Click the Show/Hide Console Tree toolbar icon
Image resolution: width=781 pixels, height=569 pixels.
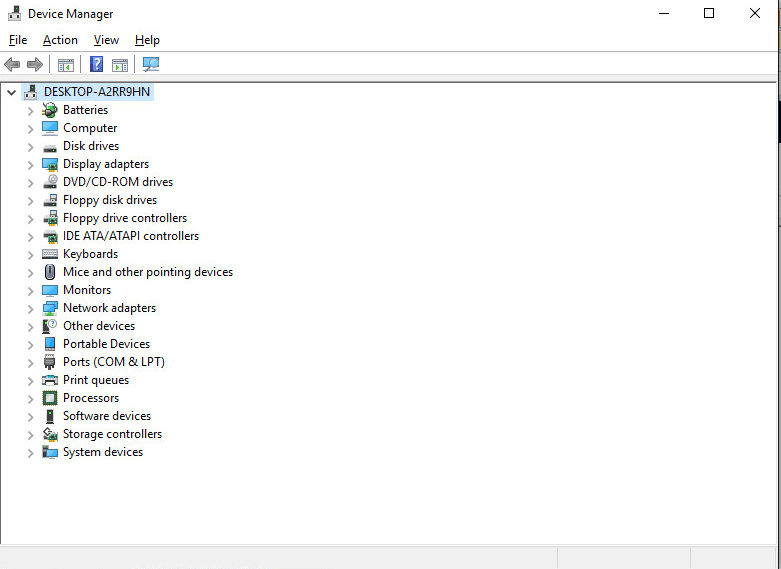click(x=66, y=65)
